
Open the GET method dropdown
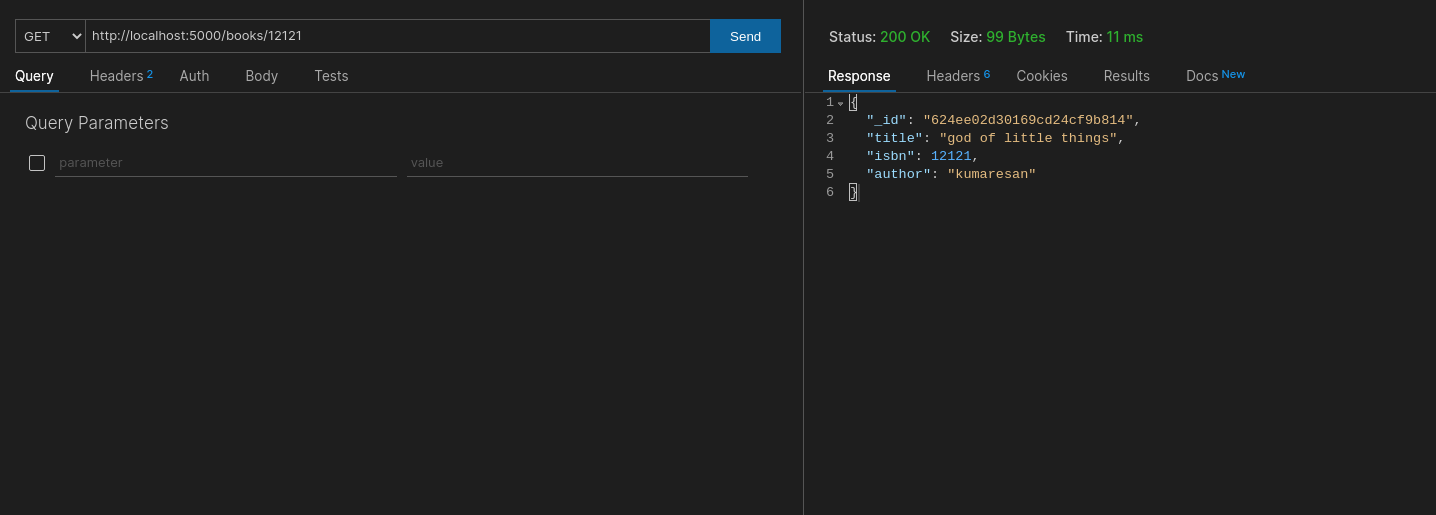click(50, 36)
